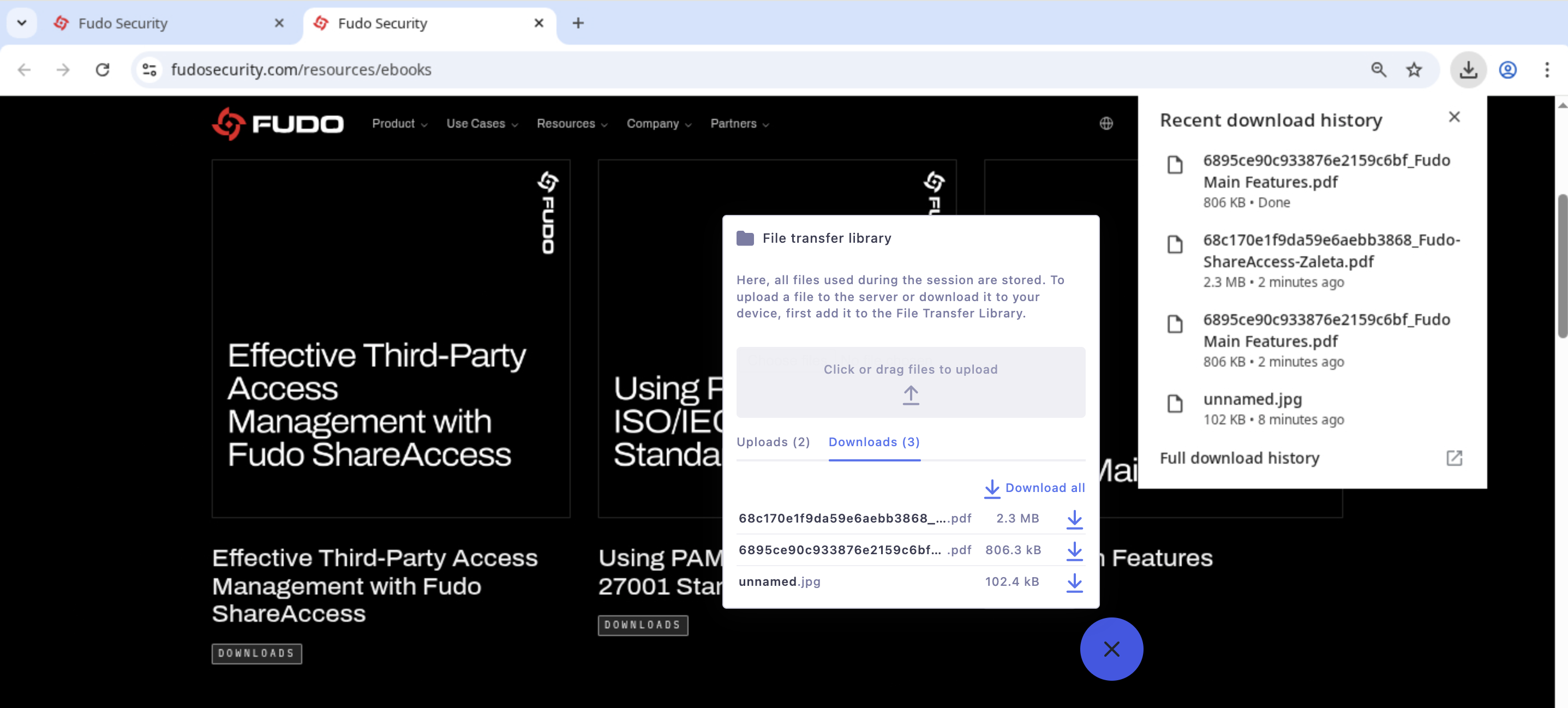Viewport: 1568px width, 708px height.
Task: Click the file icon beside Fudo-ShareAccess-Zaleta.pdf
Action: [x=1175, y=244]
